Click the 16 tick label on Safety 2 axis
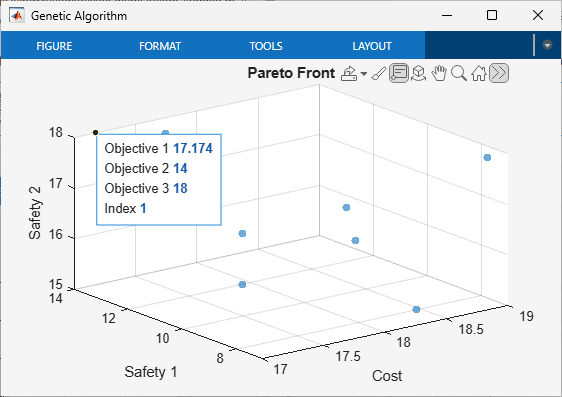 (x=56, y=235)
